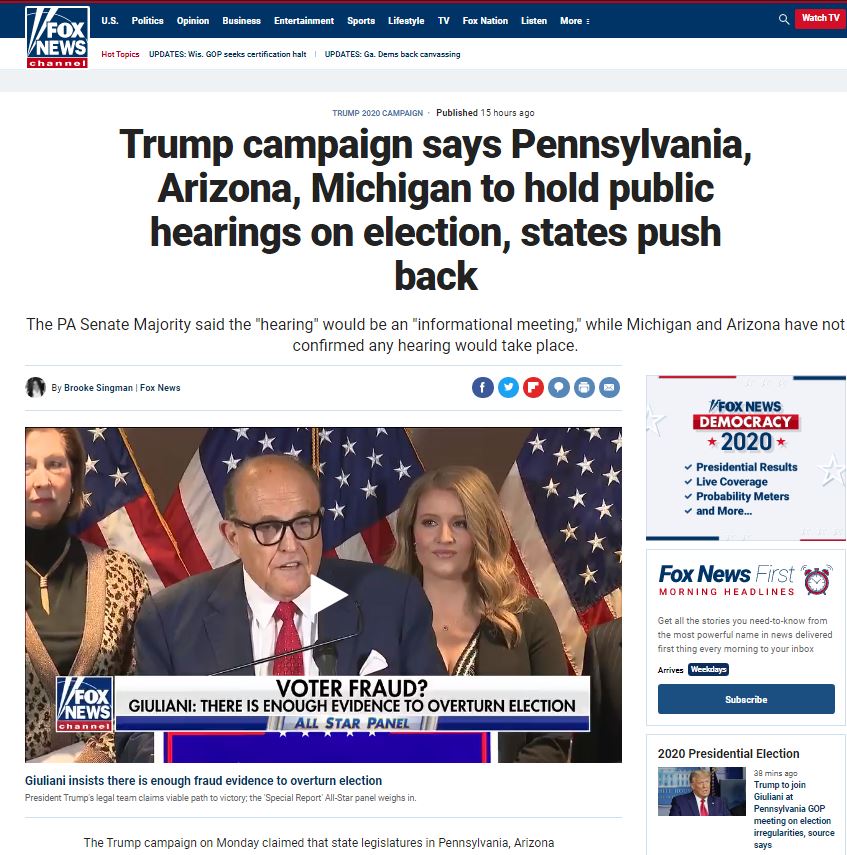Share article via Twitter bird icon
This screenshot has height=855, width=847.
(x=508, y=388)
